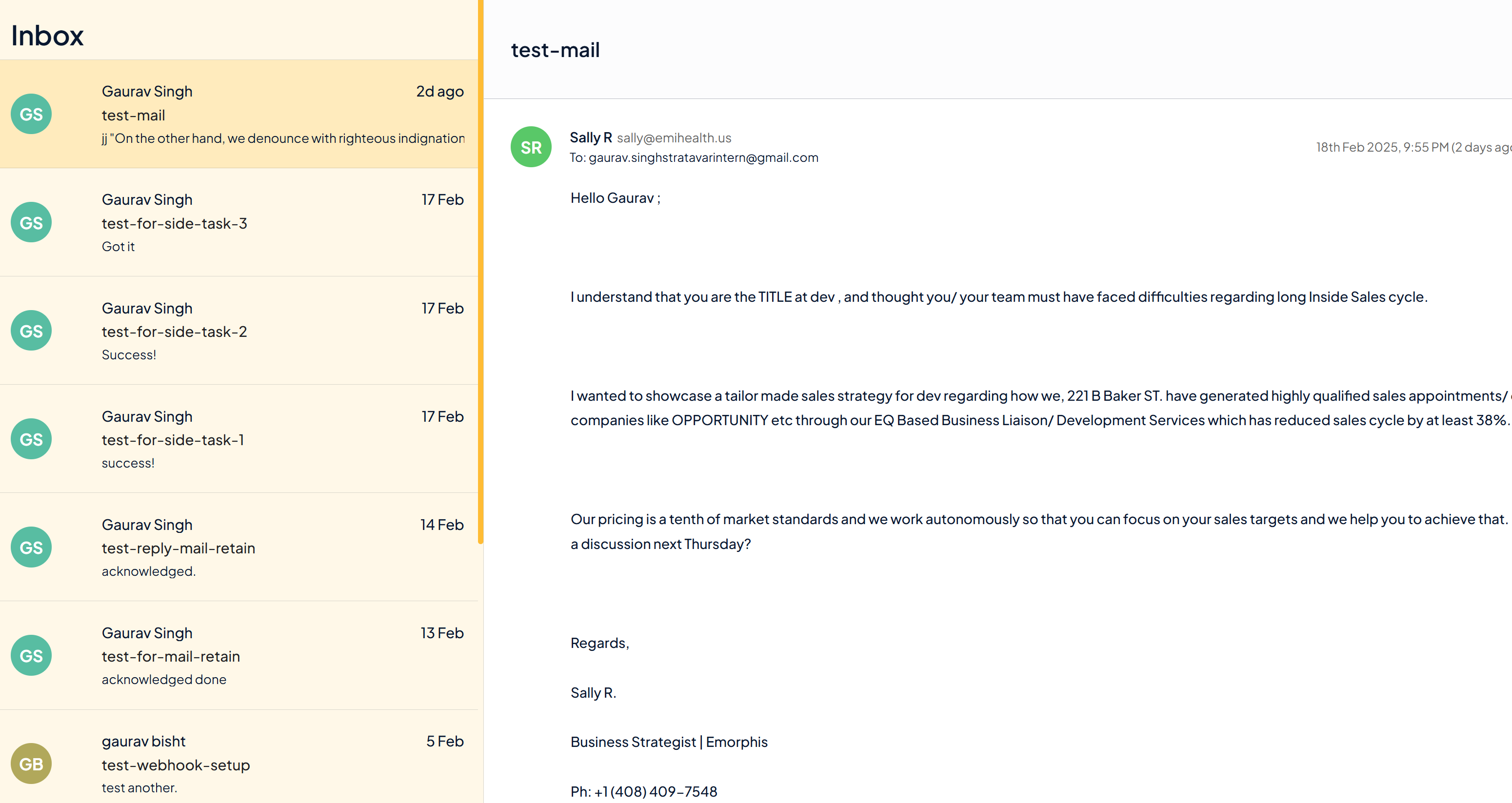Open the test-for-side-task-3 email
This screenshot has height=803, width=1512.
239,222
